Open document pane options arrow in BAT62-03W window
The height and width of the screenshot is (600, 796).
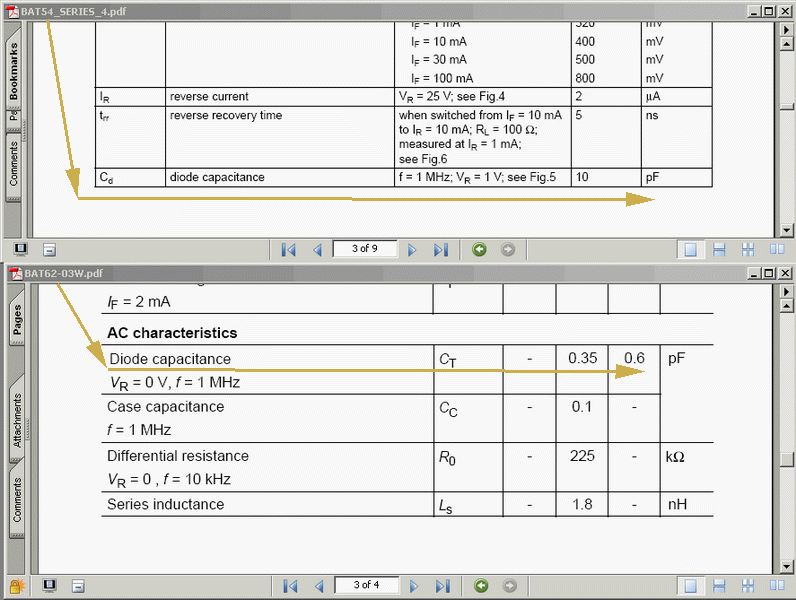click(786, 291)
